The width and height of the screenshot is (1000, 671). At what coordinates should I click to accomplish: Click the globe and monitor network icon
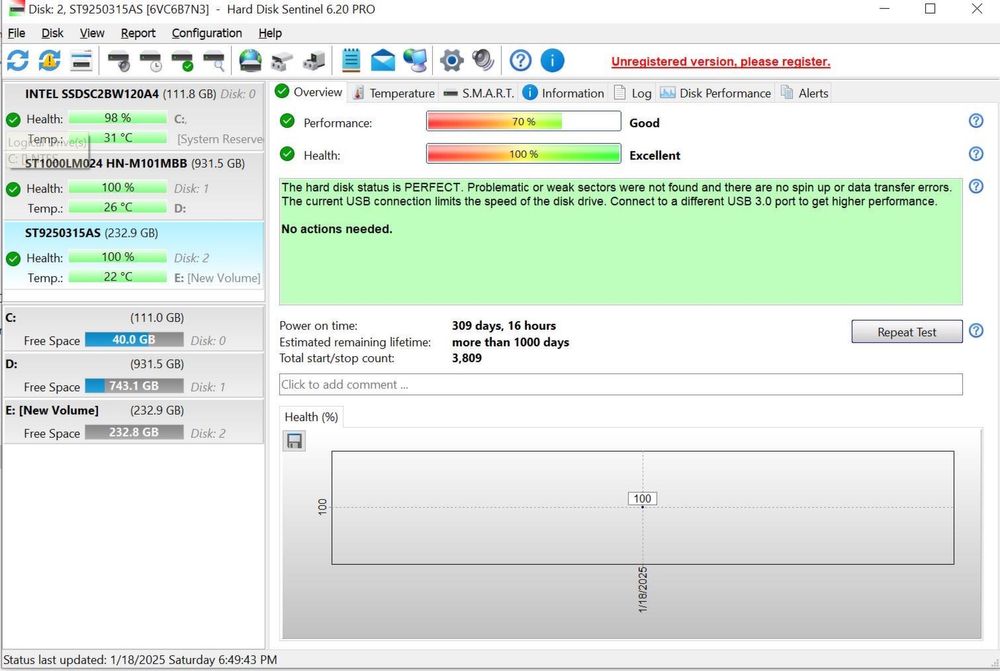[416, 61]
